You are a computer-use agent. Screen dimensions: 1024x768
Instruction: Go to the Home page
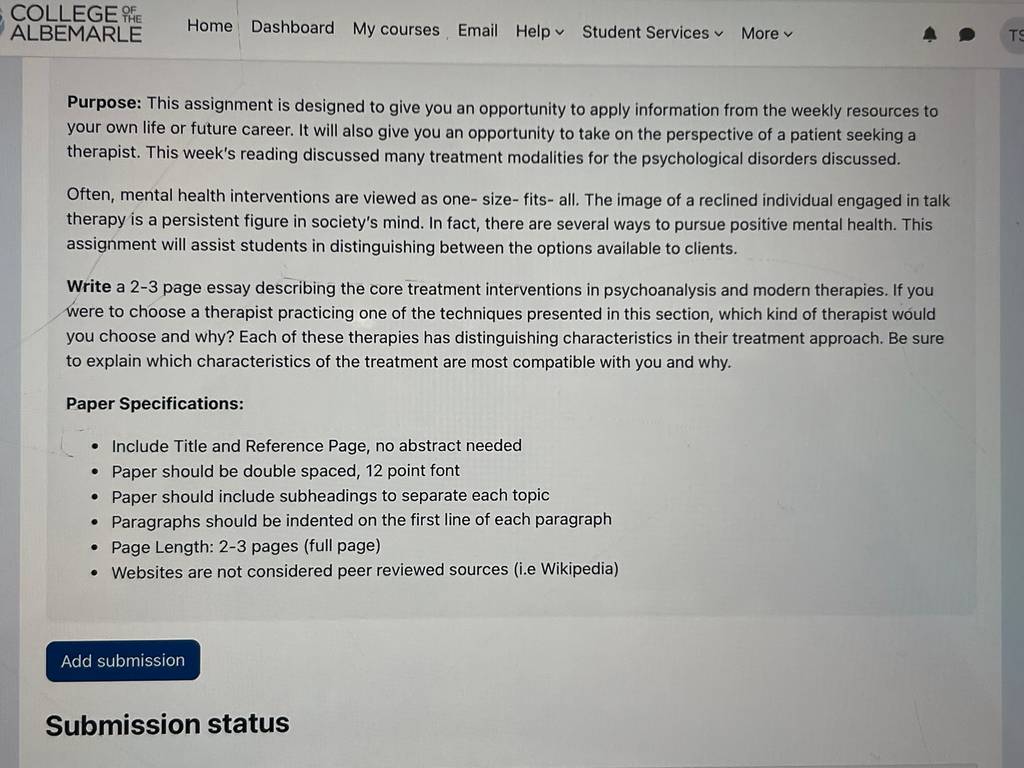[210, 26]
